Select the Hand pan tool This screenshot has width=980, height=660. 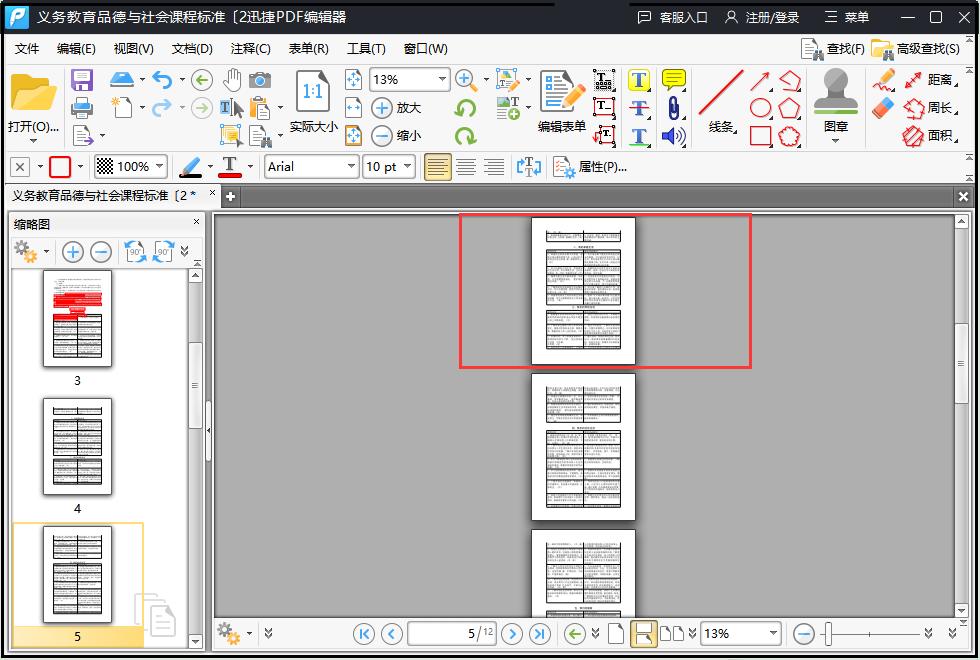coord(232,80)
